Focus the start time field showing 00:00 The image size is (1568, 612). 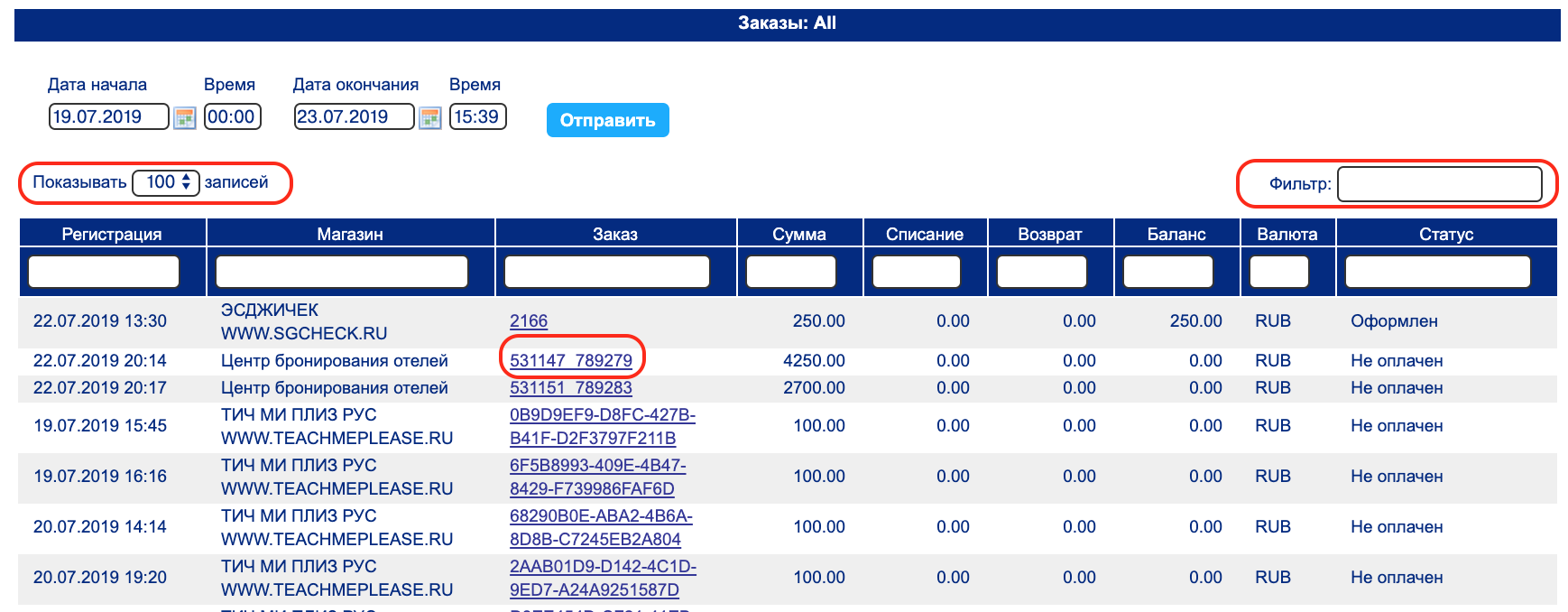tap(232, 116)
